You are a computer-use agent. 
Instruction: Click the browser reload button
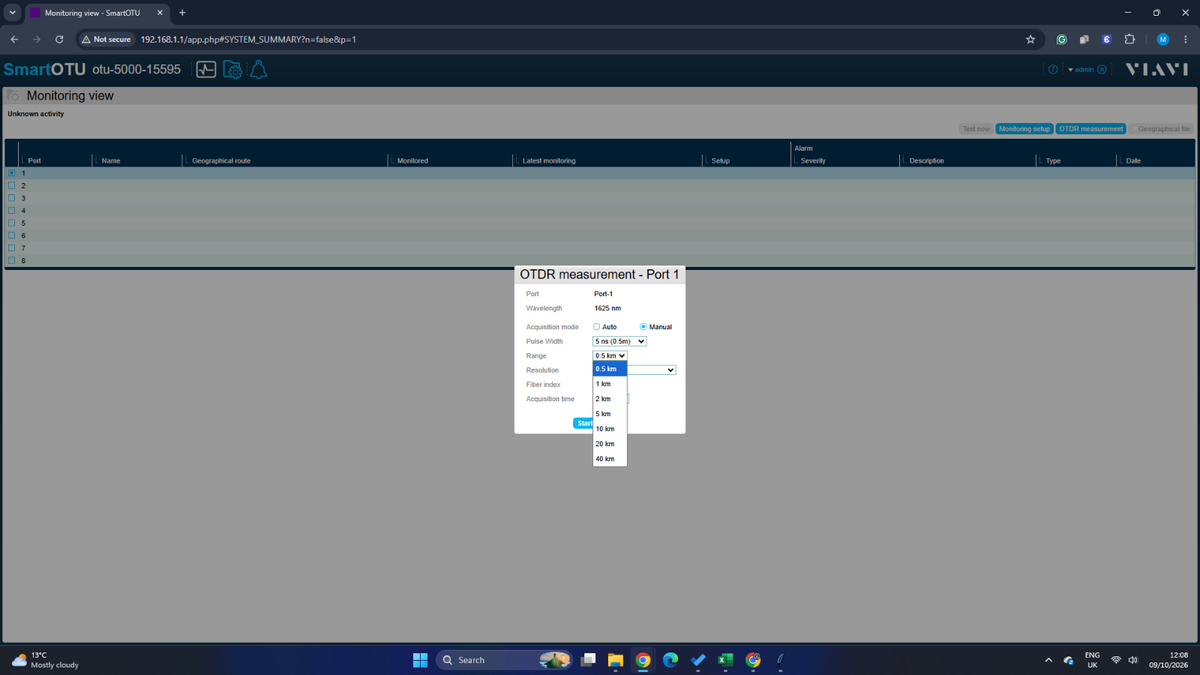coord(60,40)
